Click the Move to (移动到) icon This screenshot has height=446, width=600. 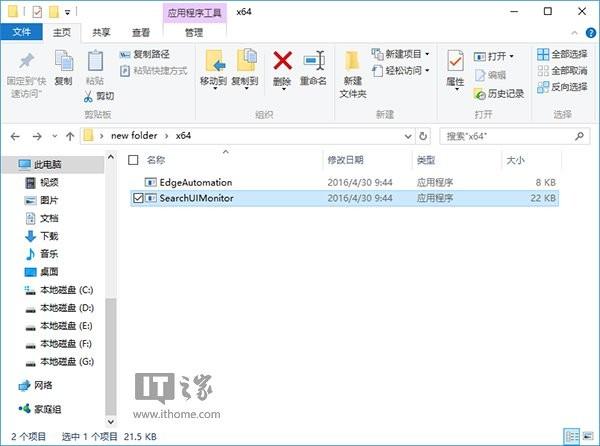(x=214, y=61)
